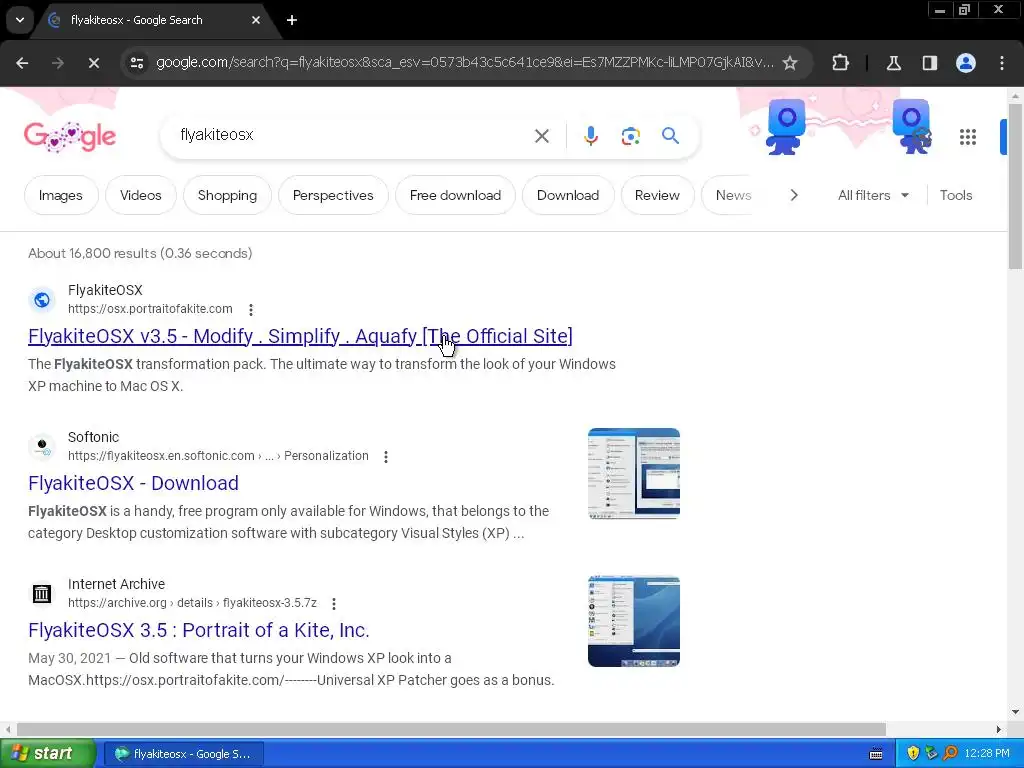Click the keyboard tray icon
The width and height of the screenshot is (1024, 768).
pos(876,754)
